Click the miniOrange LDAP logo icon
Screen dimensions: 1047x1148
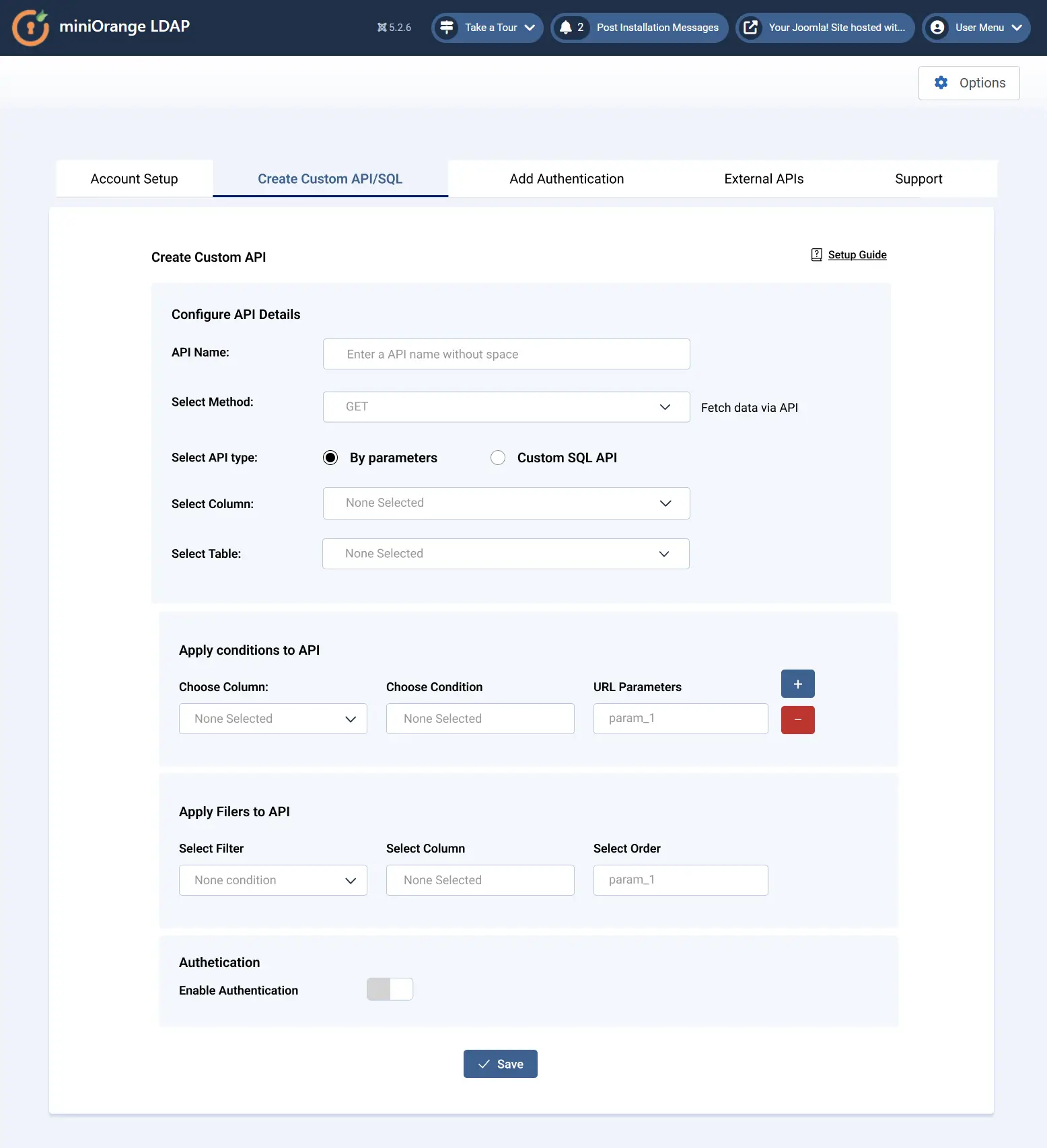(x=30, y=28)
